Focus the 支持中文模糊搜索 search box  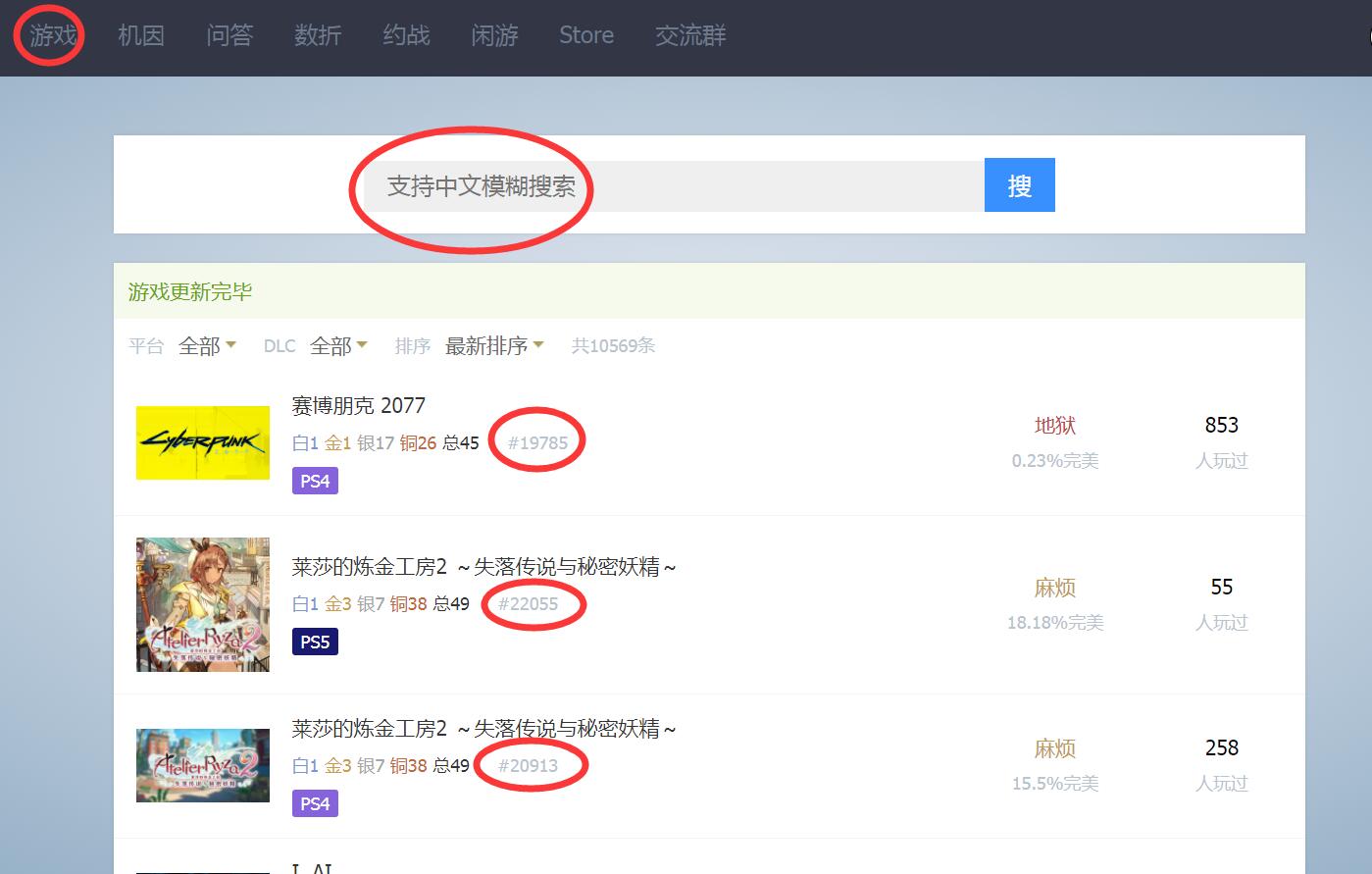click(673, 186)
